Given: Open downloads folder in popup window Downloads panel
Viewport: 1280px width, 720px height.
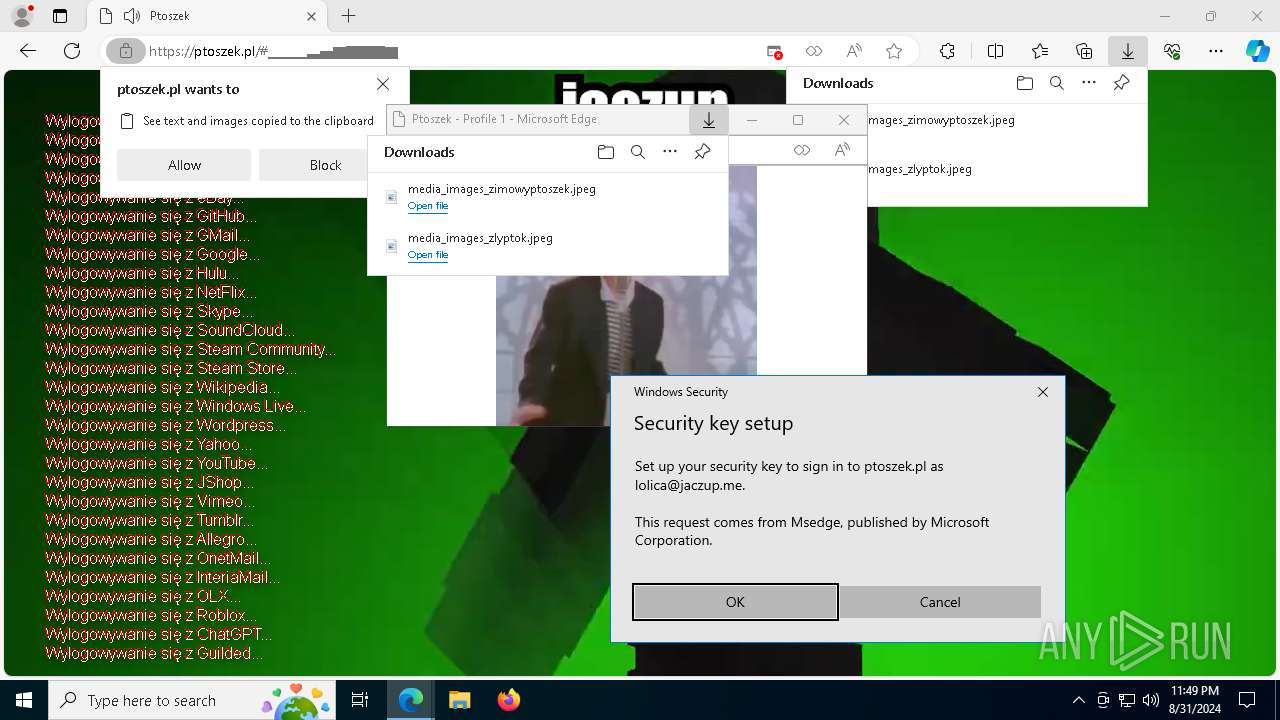Looking at the screenshot, I should pyautogui.click(x=605, y=152).
